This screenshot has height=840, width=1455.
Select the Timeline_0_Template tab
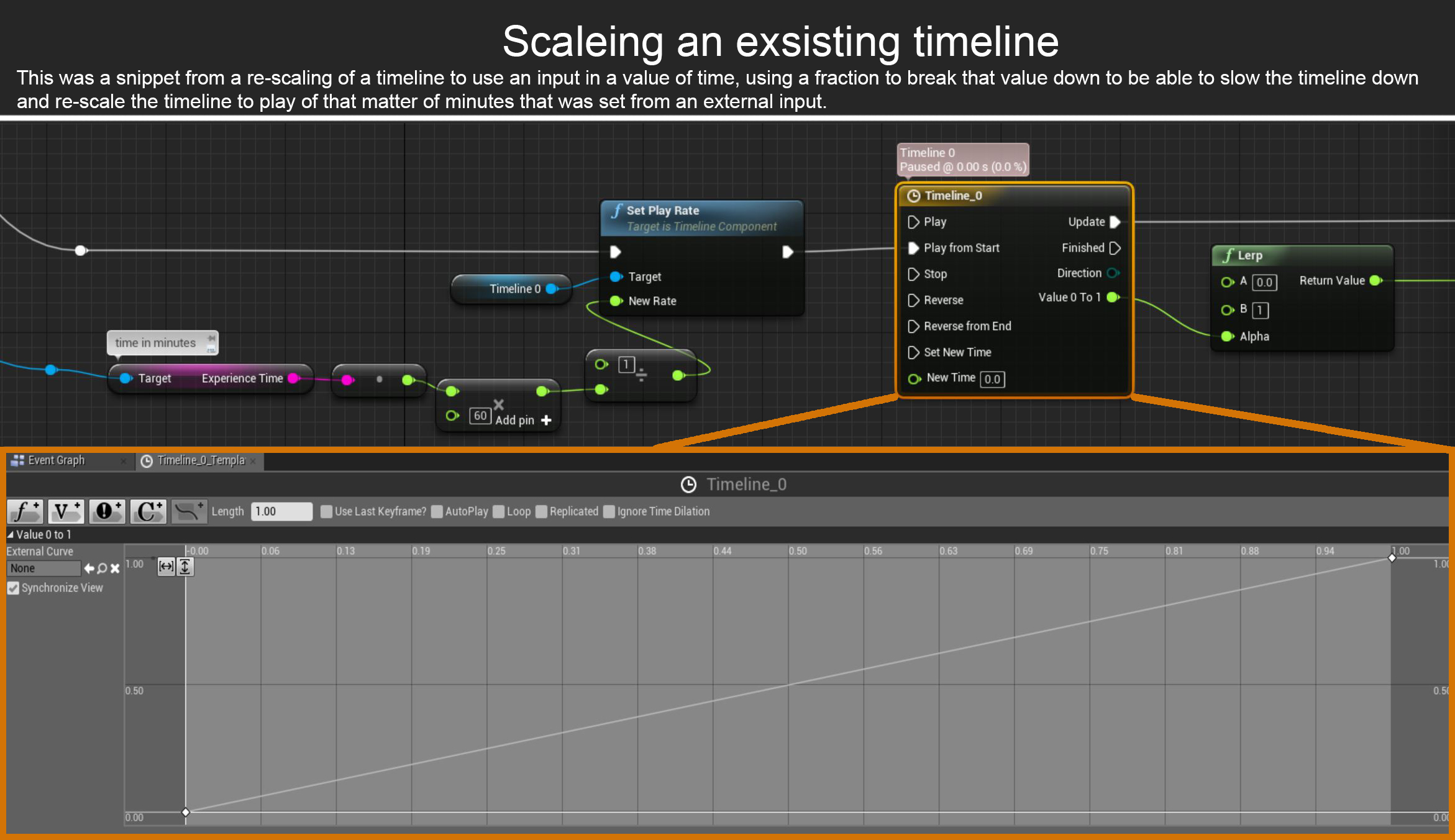pos(200,460)
